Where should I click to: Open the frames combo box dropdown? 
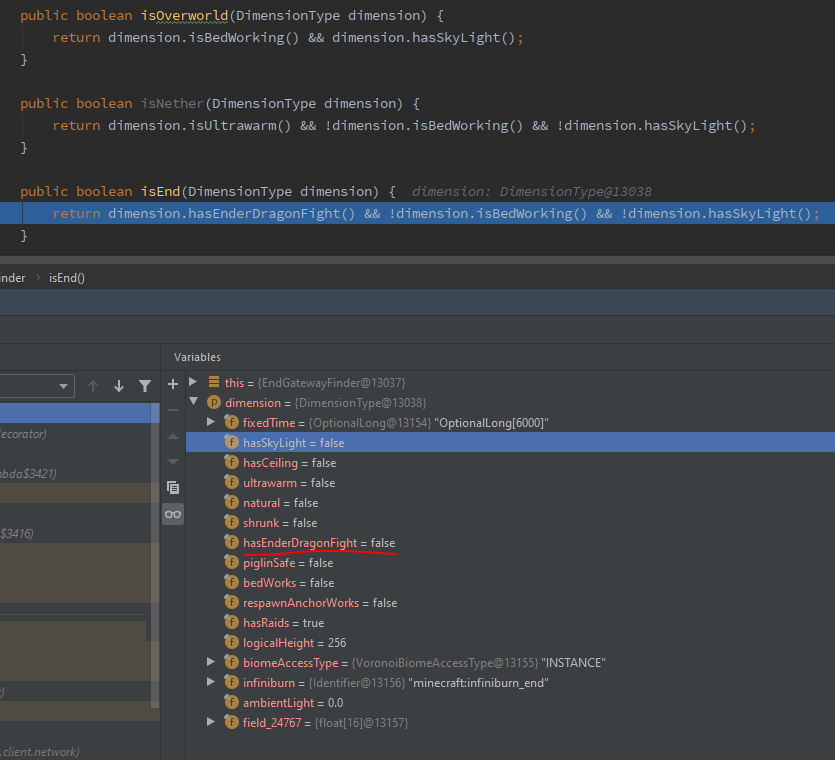(x=64, y=385)
